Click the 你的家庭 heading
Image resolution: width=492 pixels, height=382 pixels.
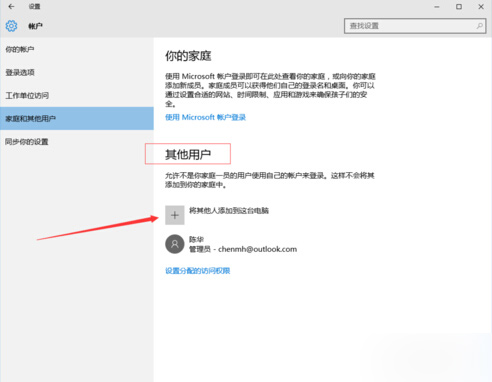(x=188, y=56)
